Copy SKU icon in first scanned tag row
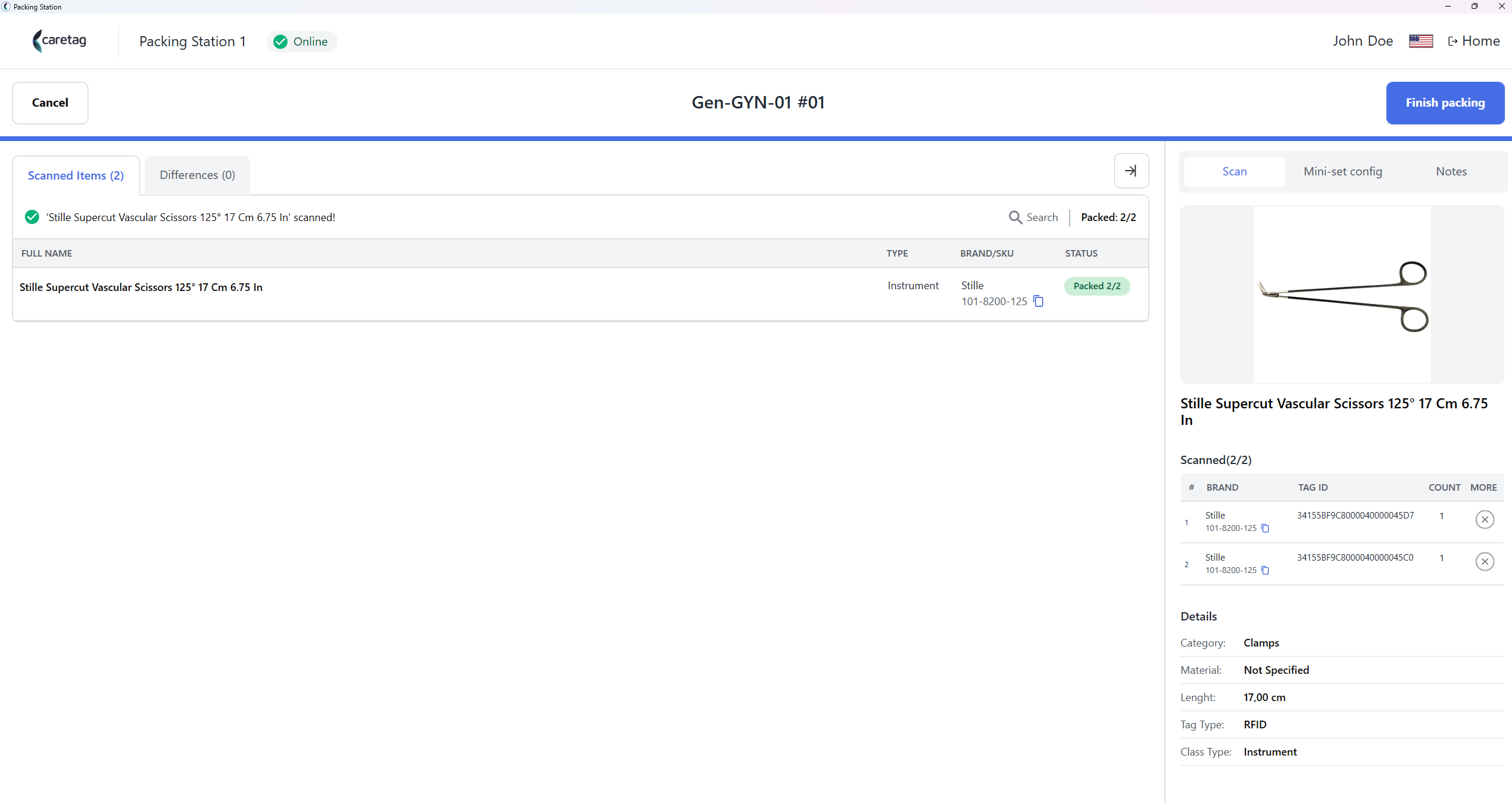 pyautogui.click(x=1265, y=528)
